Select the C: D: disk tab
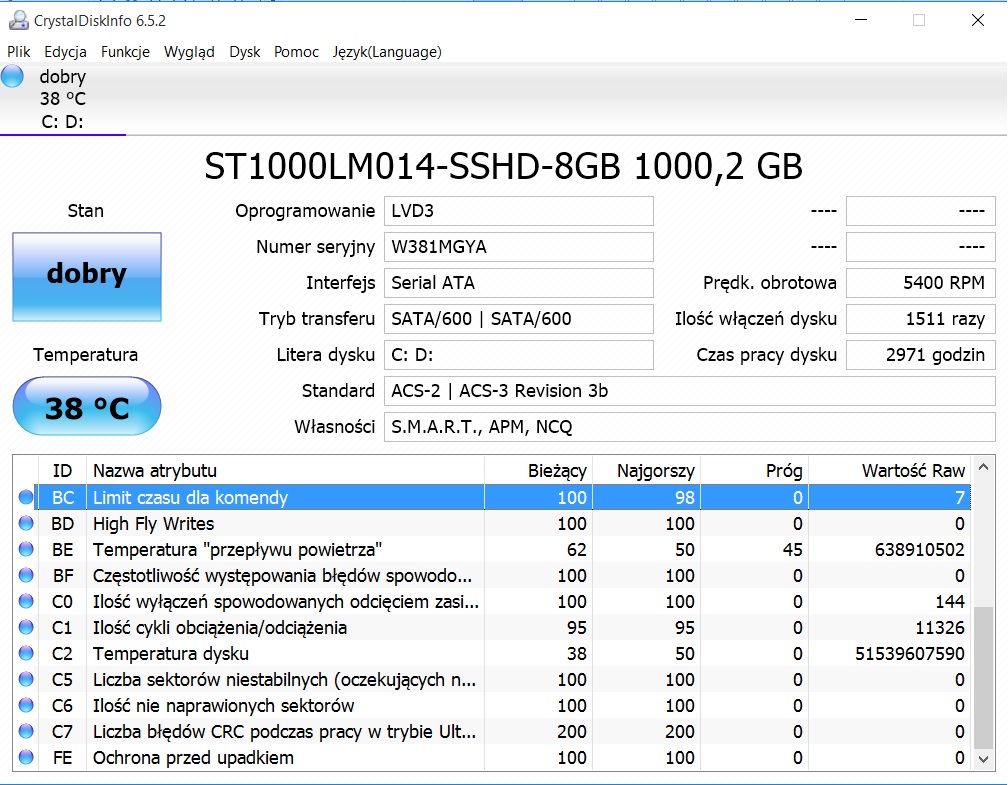This screenshot has width=1008, height=785. coord(62,99)
